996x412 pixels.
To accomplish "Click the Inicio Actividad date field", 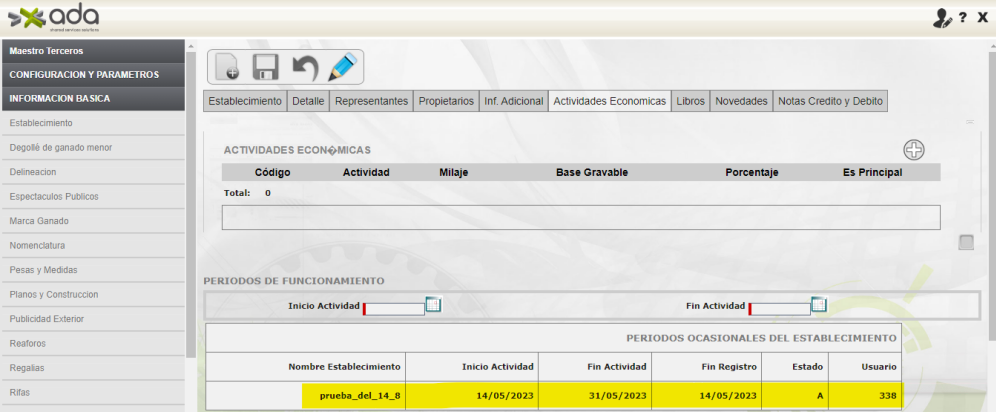I will pos(394,308).
